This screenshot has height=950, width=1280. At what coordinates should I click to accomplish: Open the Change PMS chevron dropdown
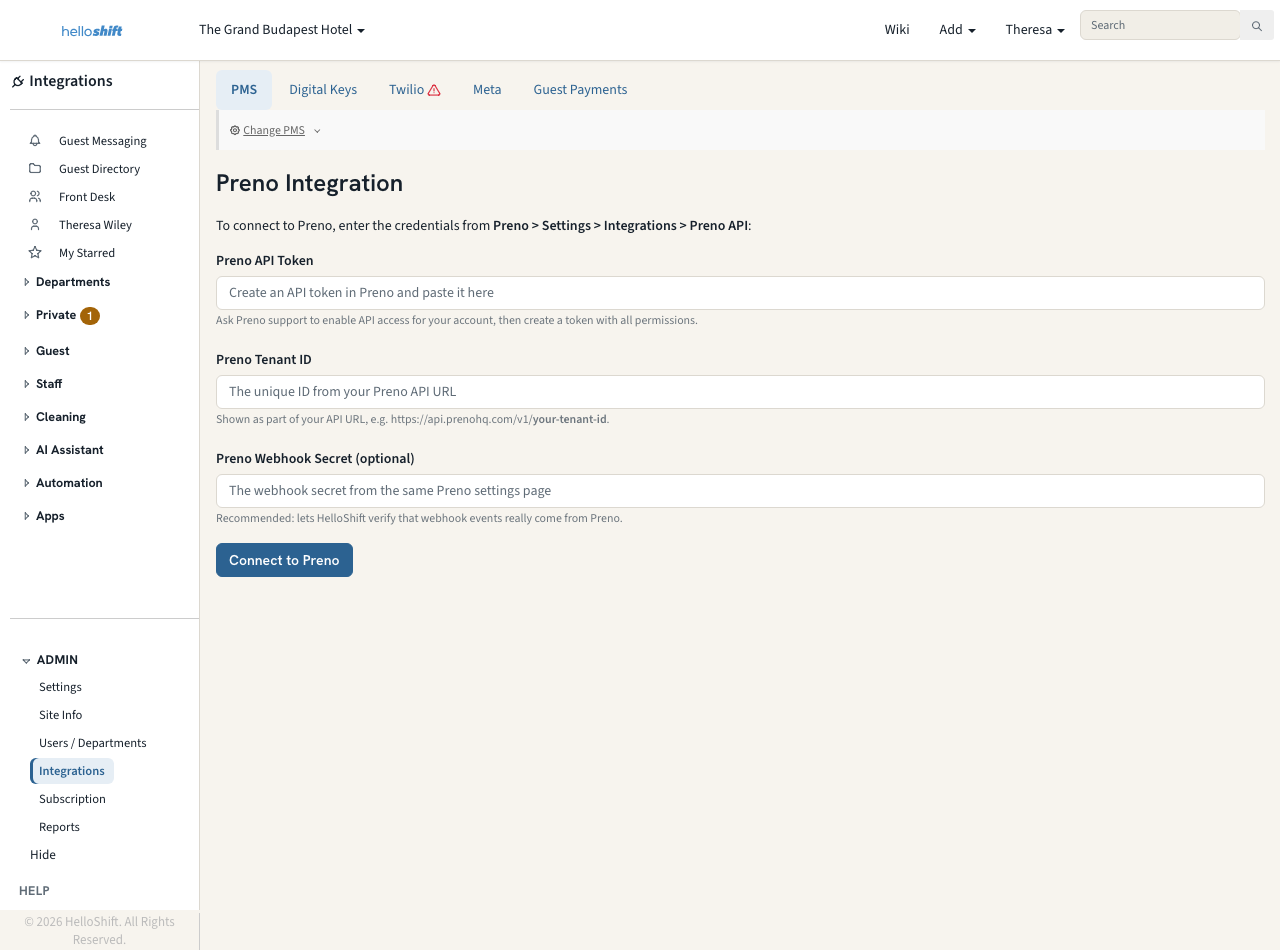point(317,131)
